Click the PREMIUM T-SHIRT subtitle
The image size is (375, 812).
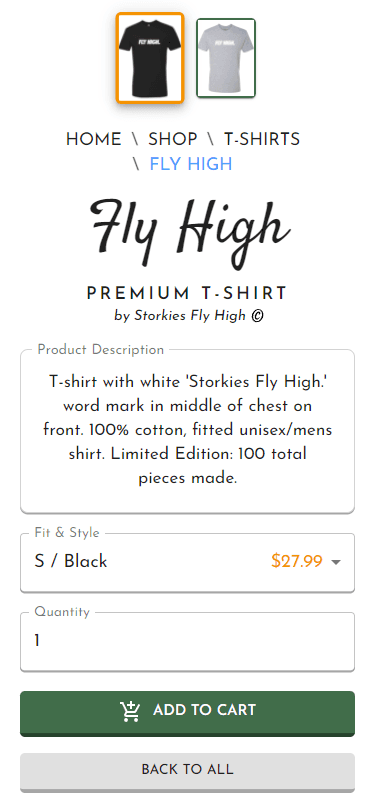pyautogui.click(x=187, y=294)
